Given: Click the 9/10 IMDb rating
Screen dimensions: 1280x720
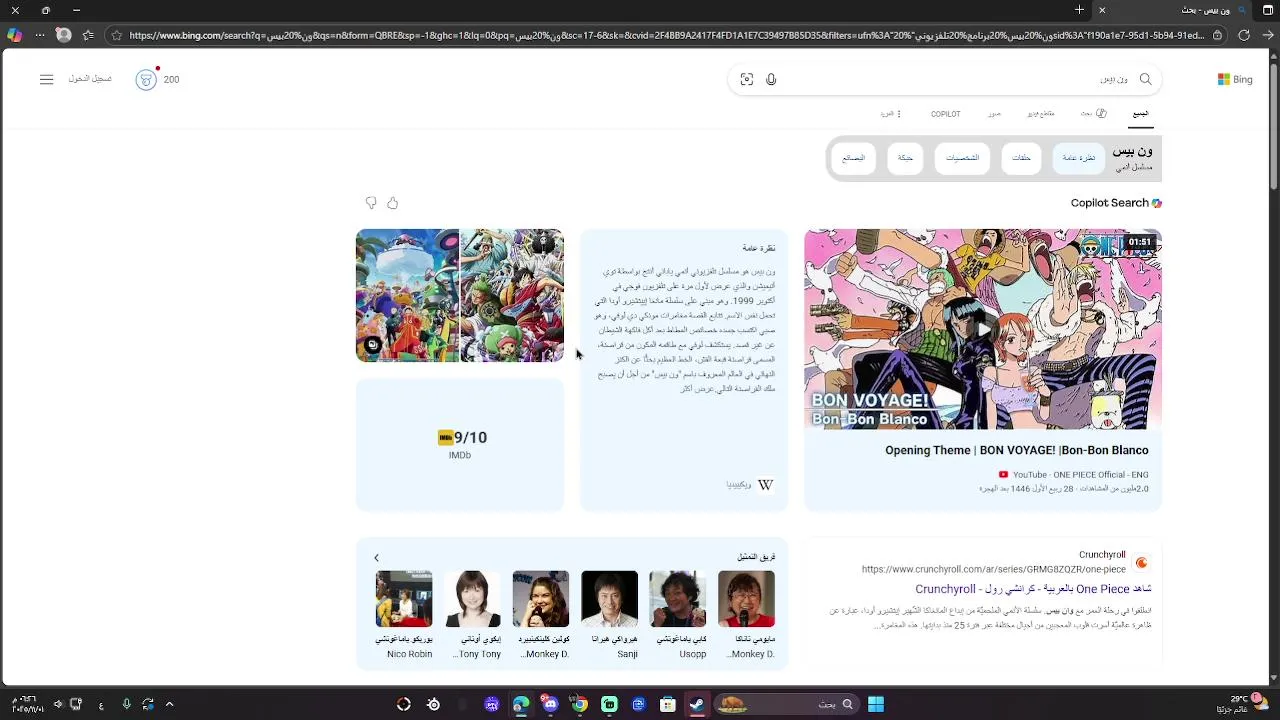Looking at the screenshot, I should pos(470,438).
